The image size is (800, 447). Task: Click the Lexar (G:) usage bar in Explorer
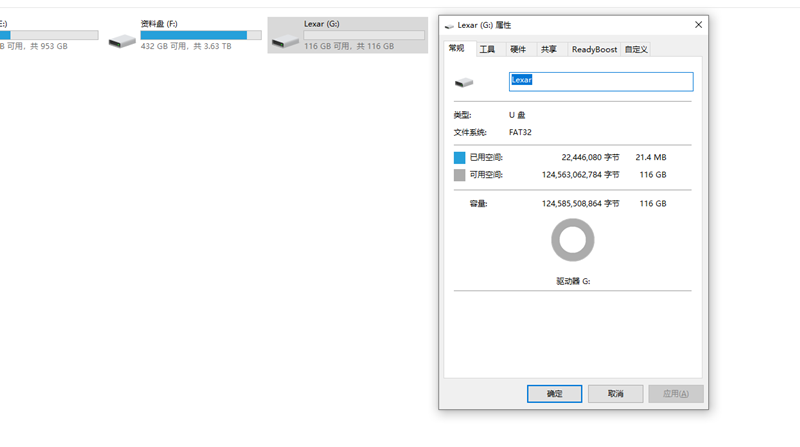click(364, 35)
